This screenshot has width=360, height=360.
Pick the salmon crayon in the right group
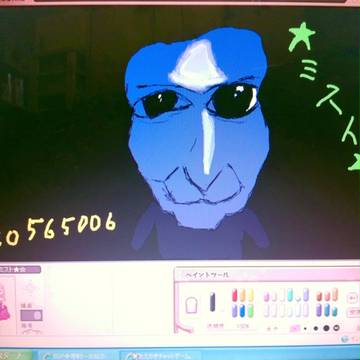point(327,296)
